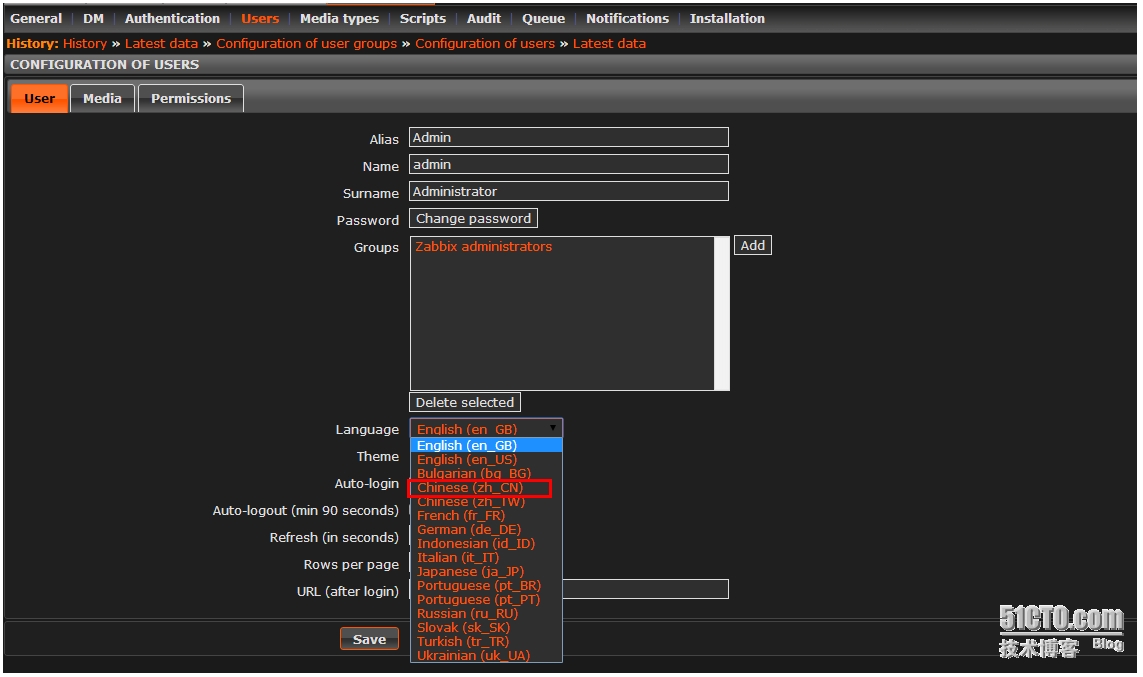Viewport: 1143px width, 677px height.
Task: Choose Japanese (ja_JP) language option
Action: pyautogui.click(x=486, y=571)
